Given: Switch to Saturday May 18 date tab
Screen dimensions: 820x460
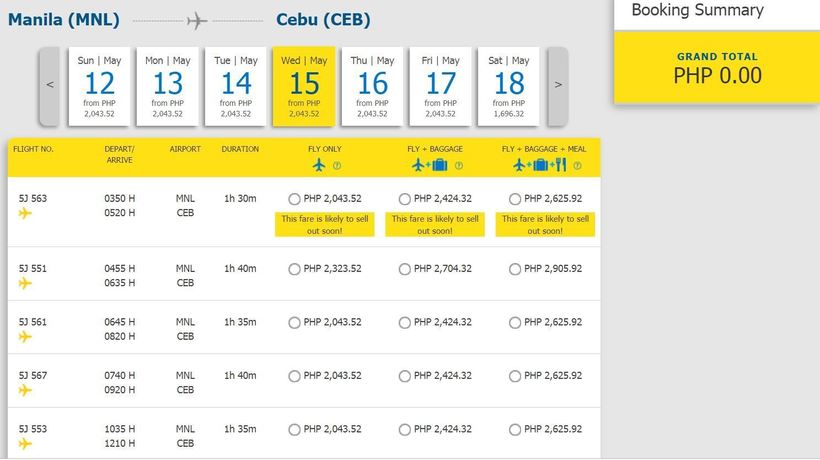Looking at the screenshot, I should pyautogui.click(x=509, y=87).
